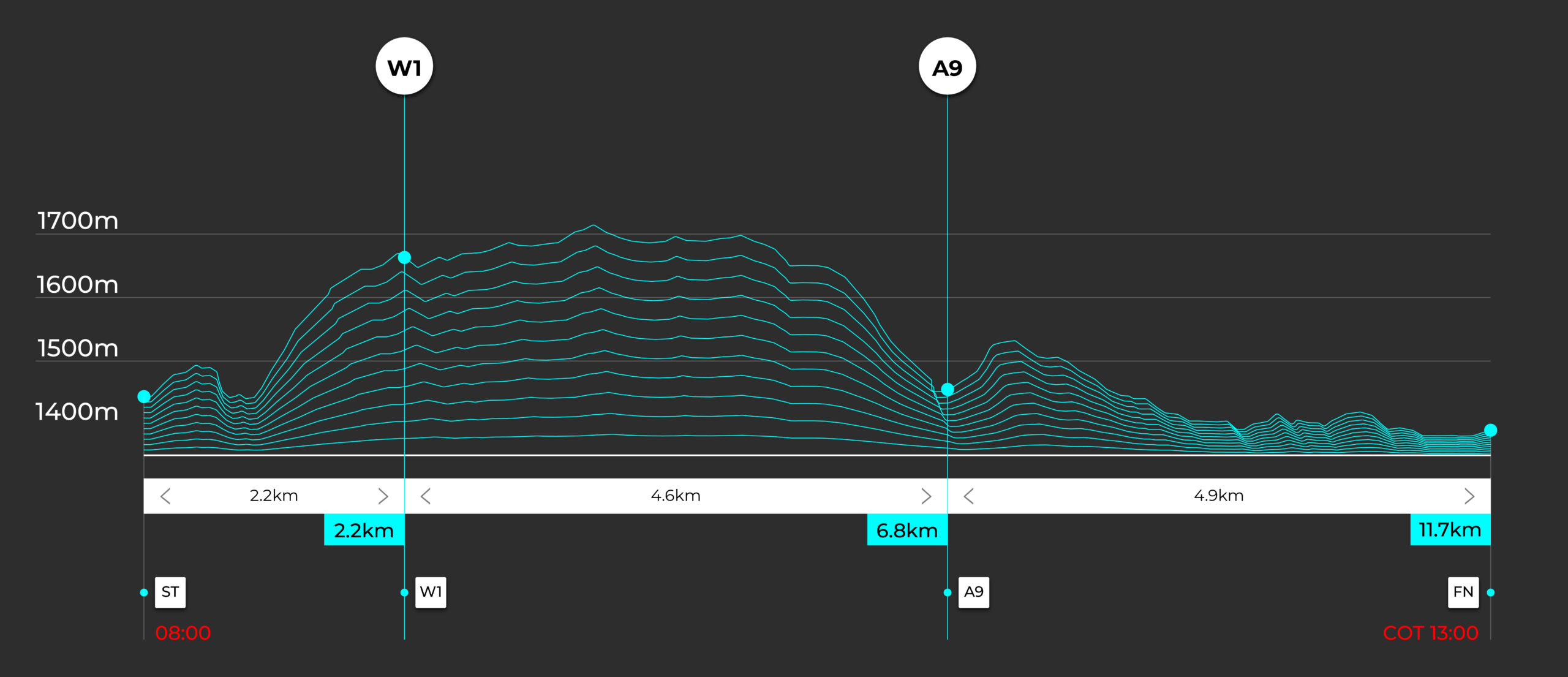Click the W1 circular waypoint badge
1568x677 pixels.
[404, 67]
